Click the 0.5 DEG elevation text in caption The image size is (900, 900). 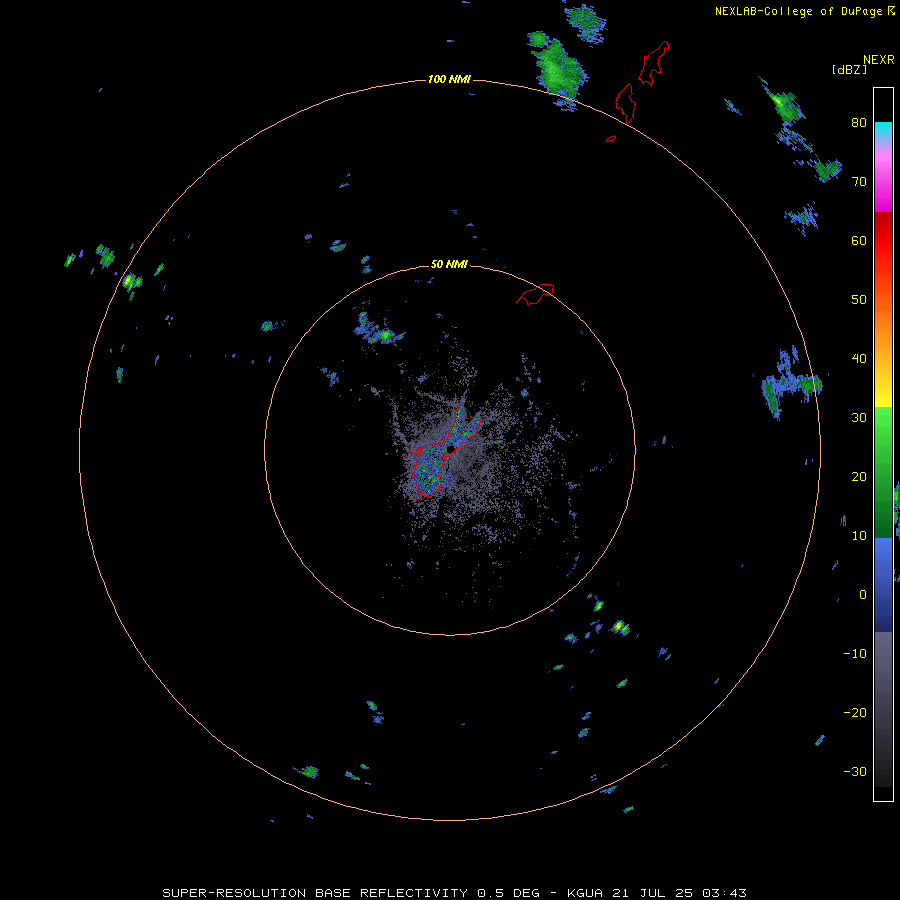(508, 893)
